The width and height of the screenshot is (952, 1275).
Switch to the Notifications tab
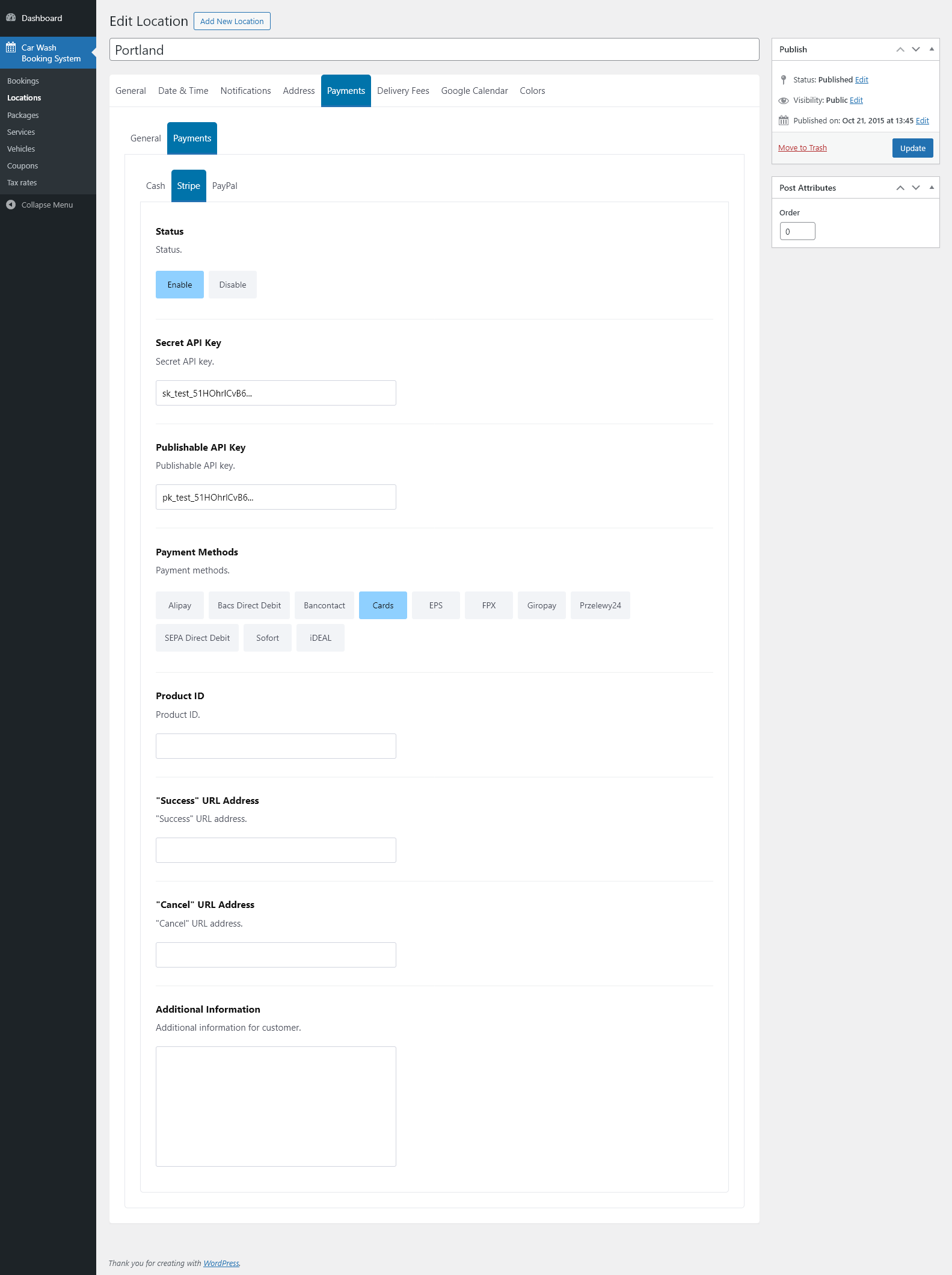point(245,91)
